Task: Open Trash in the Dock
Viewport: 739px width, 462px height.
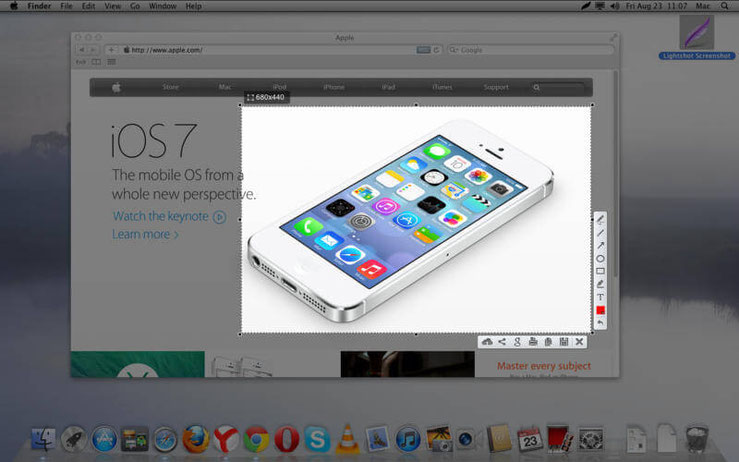Action: tap(697, 439)
